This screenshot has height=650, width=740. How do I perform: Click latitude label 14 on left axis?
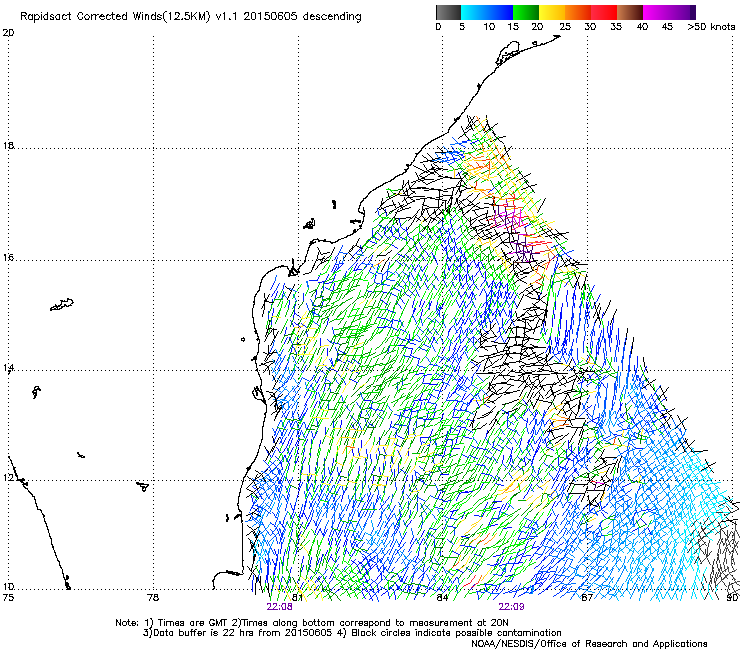(8, 368)
